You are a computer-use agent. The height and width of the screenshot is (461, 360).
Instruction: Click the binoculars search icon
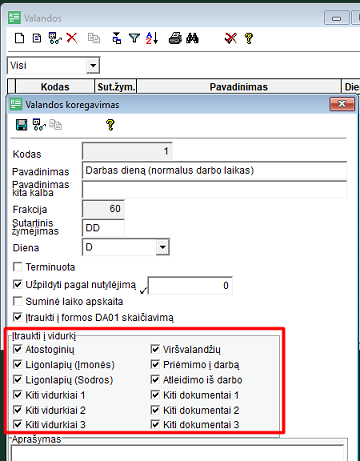192,38
